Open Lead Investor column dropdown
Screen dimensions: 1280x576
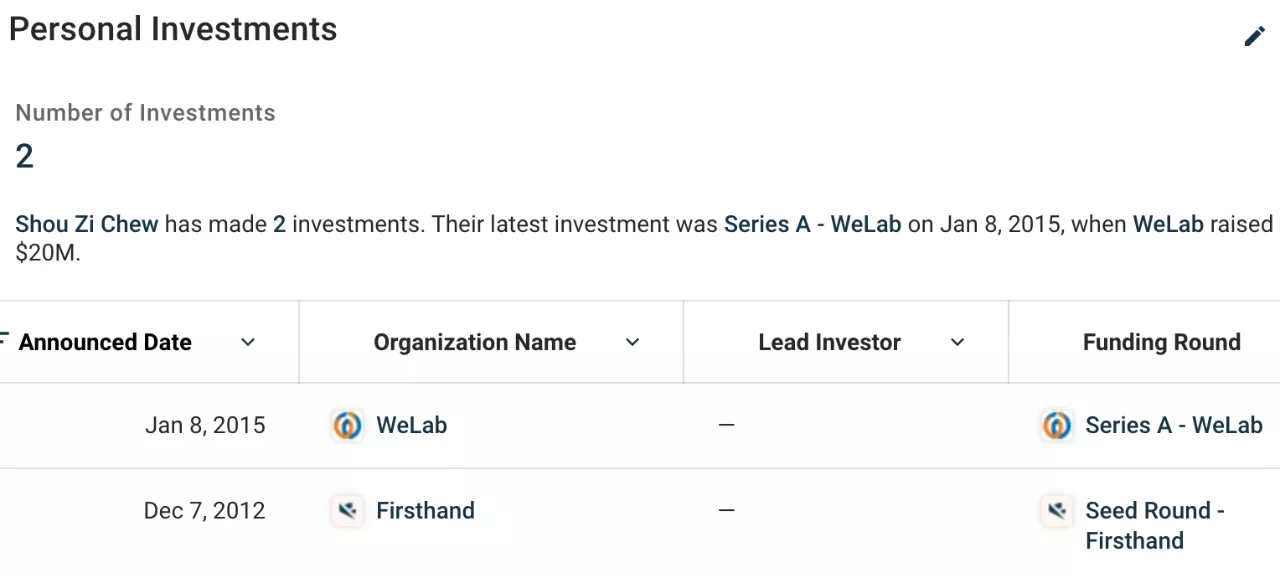click(957, 342)
